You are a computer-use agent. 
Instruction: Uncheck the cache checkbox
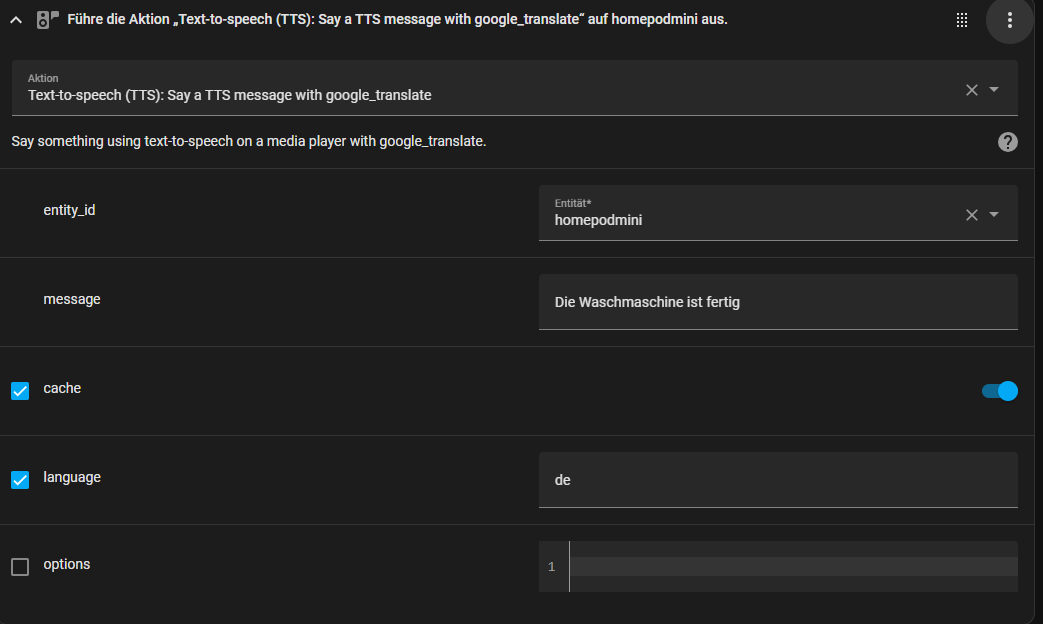(20, 390)
